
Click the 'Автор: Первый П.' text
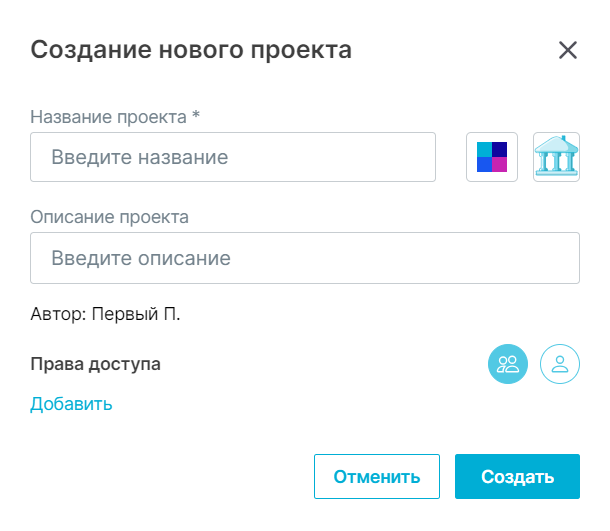point(105,314)
